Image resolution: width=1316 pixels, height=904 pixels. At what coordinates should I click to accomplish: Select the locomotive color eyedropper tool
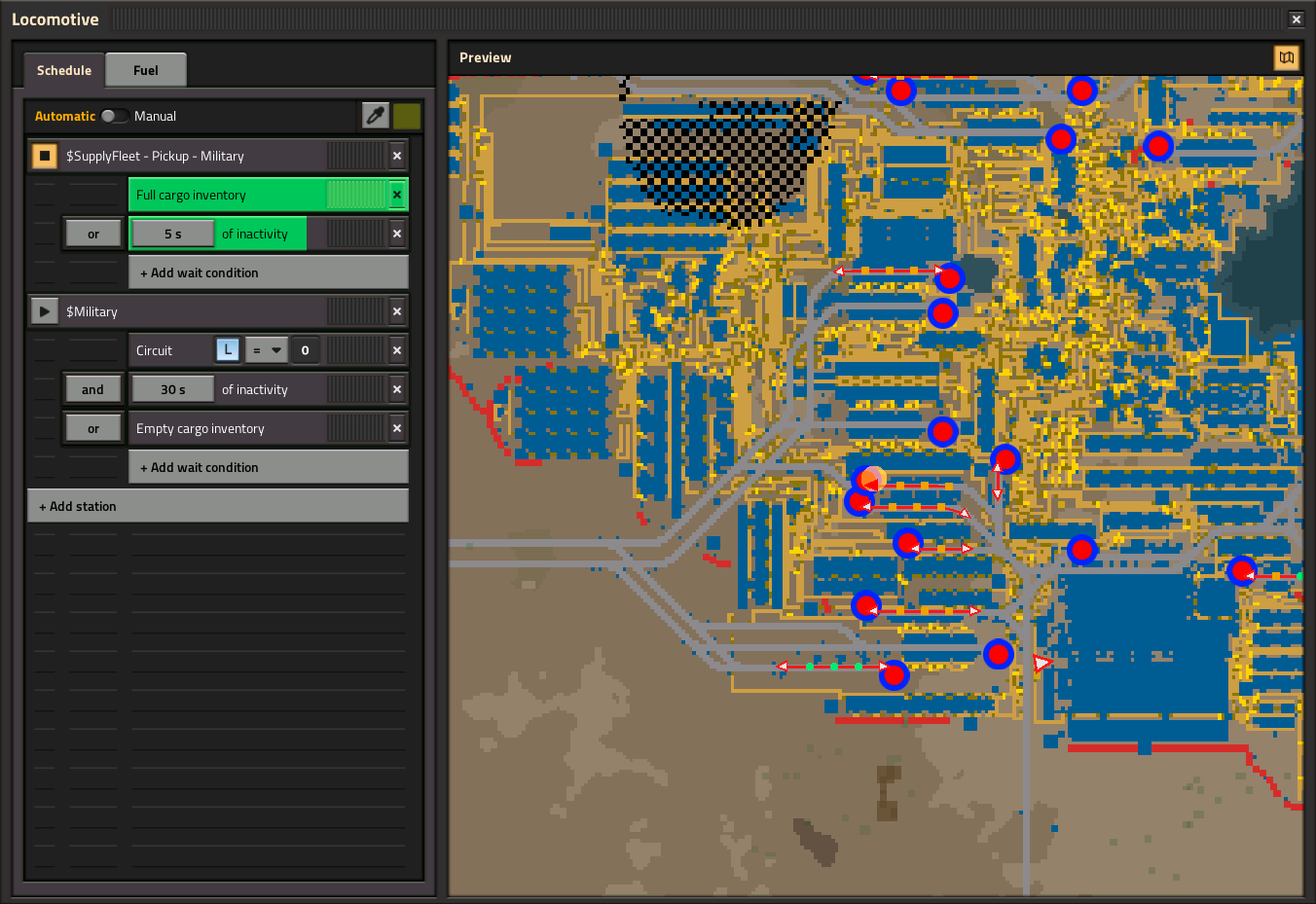(x=376, y=115)
